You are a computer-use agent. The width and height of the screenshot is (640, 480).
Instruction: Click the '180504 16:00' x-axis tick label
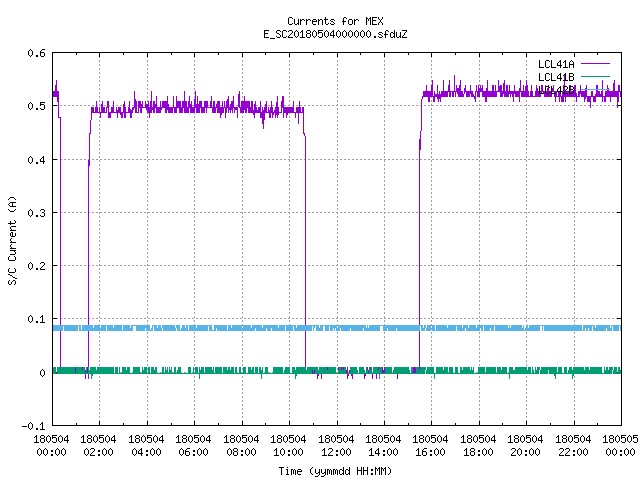point(431,446)
